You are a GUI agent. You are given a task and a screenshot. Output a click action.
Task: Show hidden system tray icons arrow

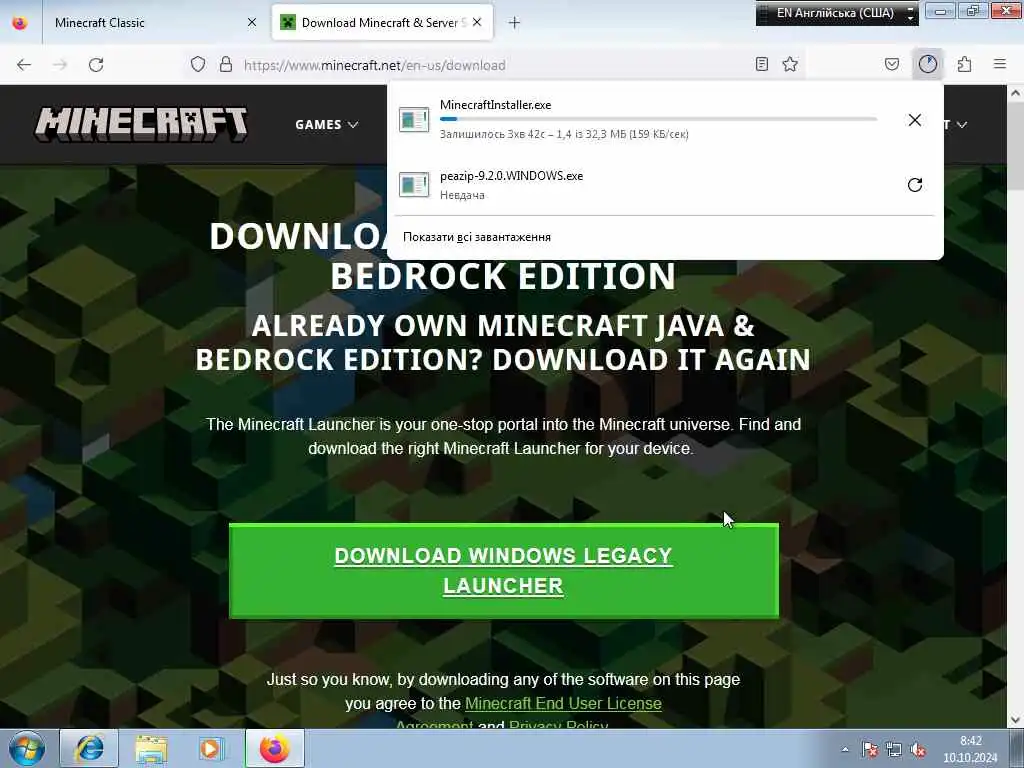[x=845, y=749]
